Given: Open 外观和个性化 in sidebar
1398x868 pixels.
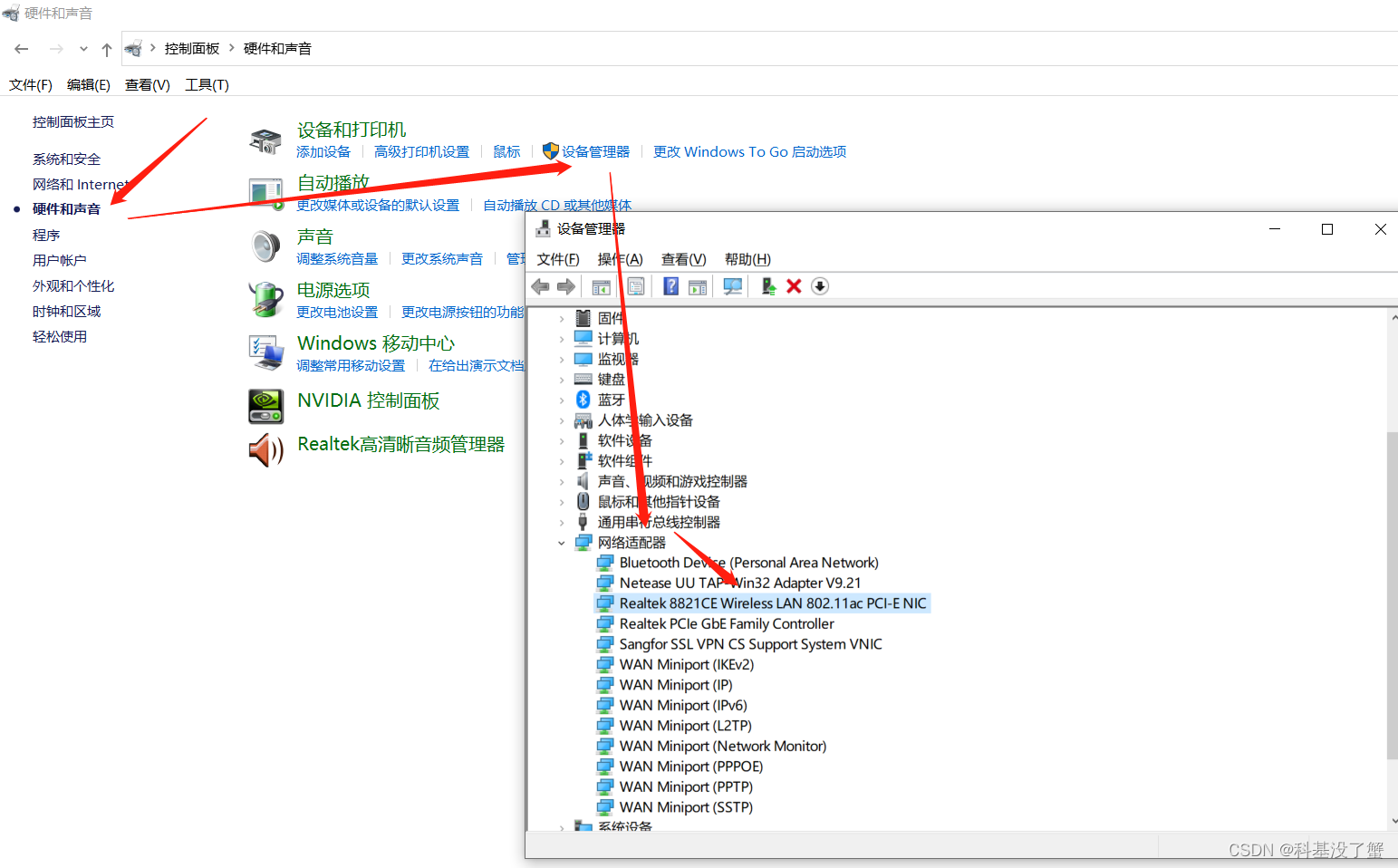Looking at the screenshot, I should pyautogui.click(x=73, y=286).
